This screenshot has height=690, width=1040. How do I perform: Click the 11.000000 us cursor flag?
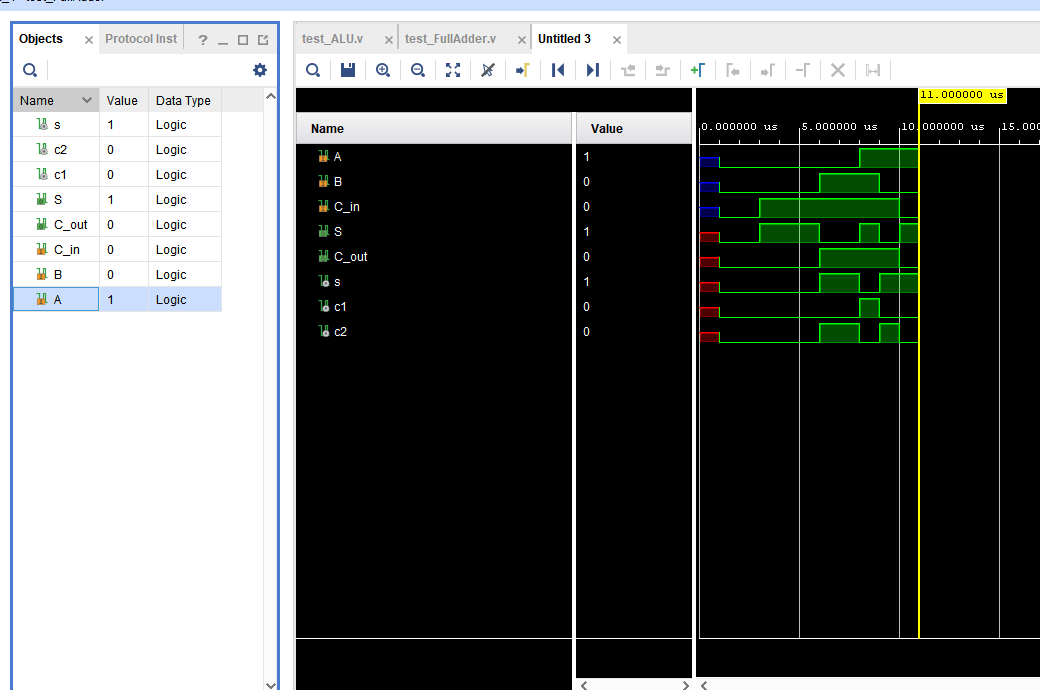pyautogui.click(x=962, y=95)
